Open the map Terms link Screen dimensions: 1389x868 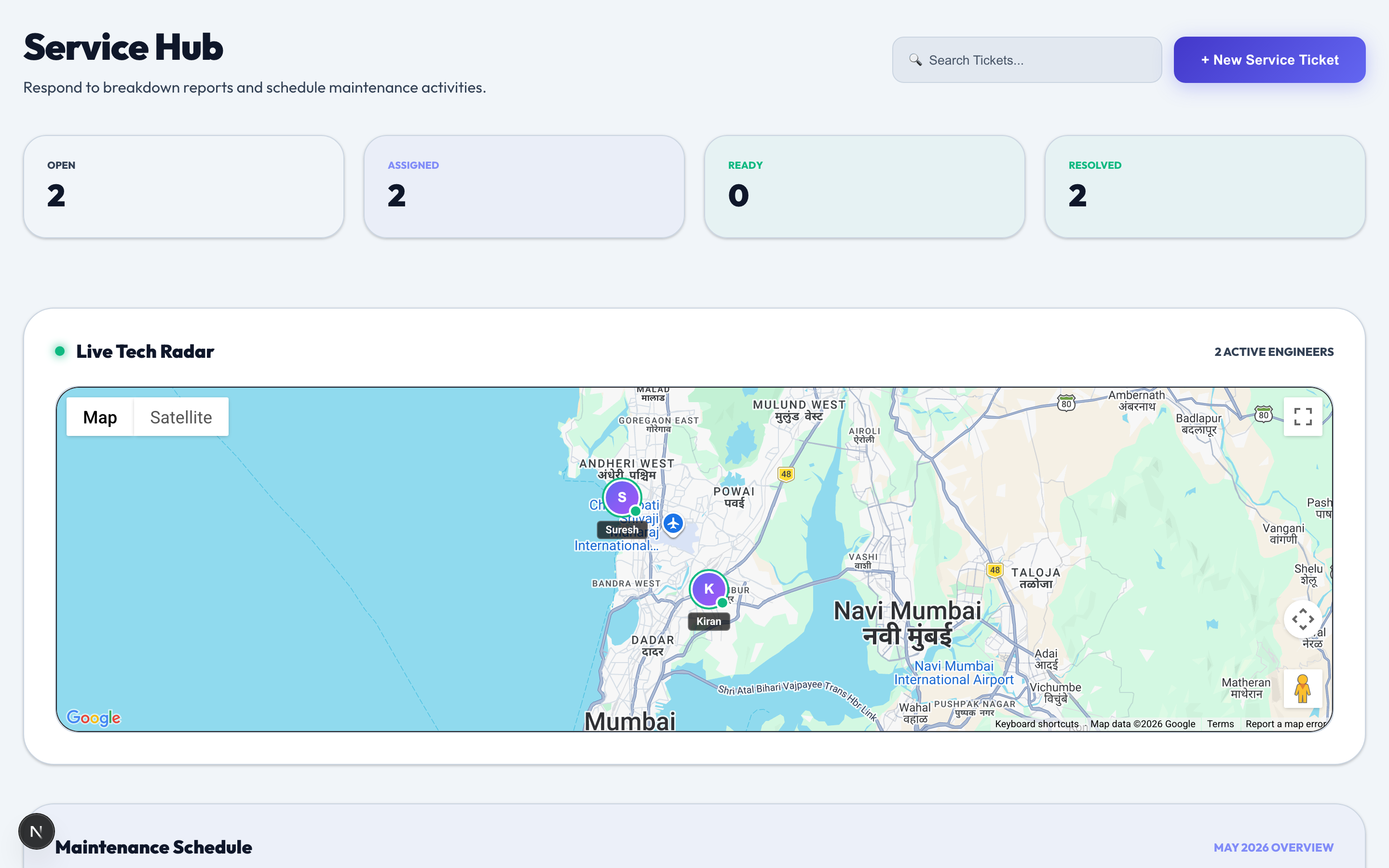1220,724
